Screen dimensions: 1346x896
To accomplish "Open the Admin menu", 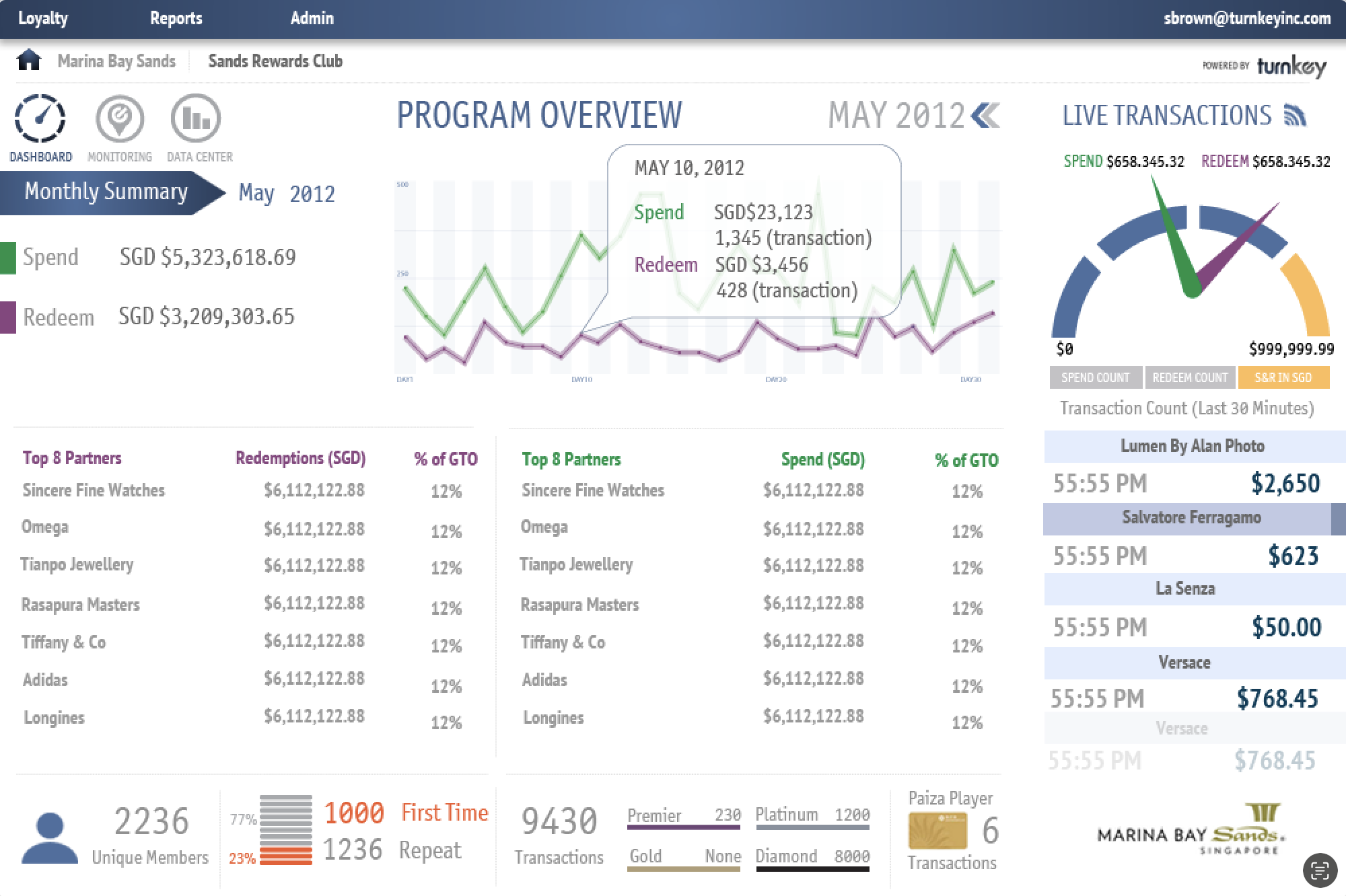I will coord(312,18).
